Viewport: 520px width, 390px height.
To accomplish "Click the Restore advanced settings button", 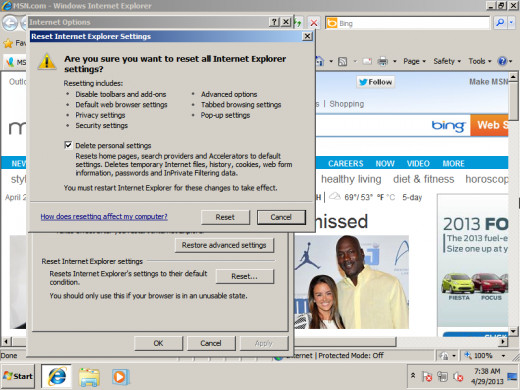I will tap(224, 245).
